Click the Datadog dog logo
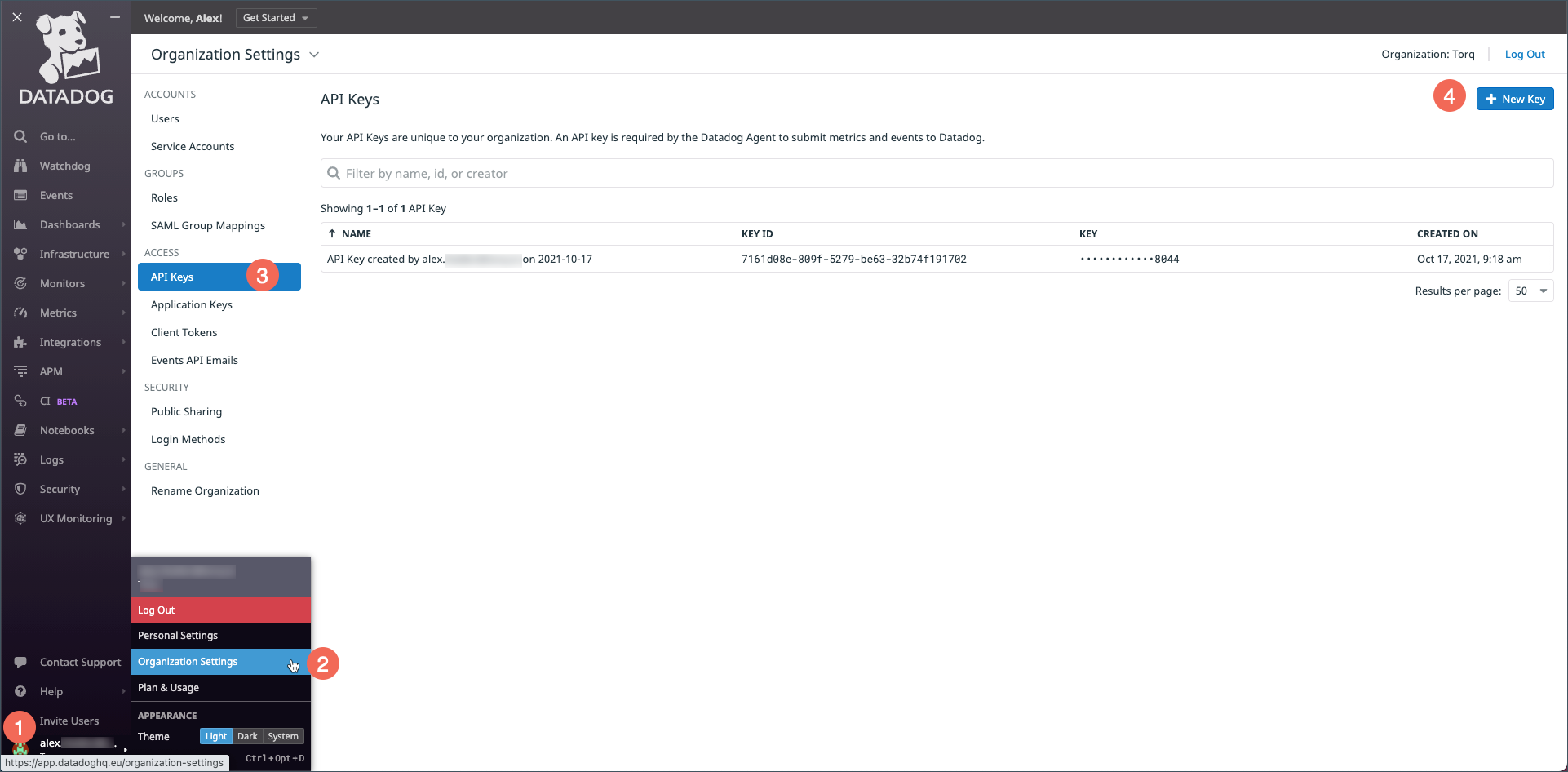Viewport: 1568px width, 772px height. pyautogui.click(x=66, y=58)
